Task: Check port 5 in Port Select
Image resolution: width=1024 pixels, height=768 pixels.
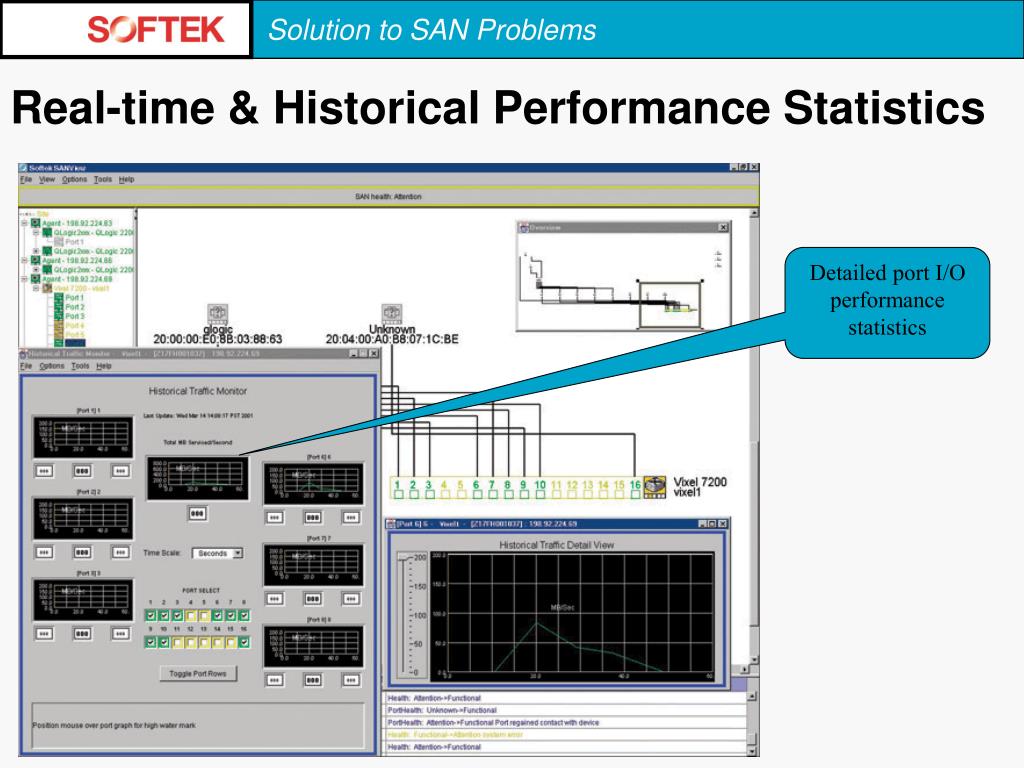Action: click(x=204, y=615)
